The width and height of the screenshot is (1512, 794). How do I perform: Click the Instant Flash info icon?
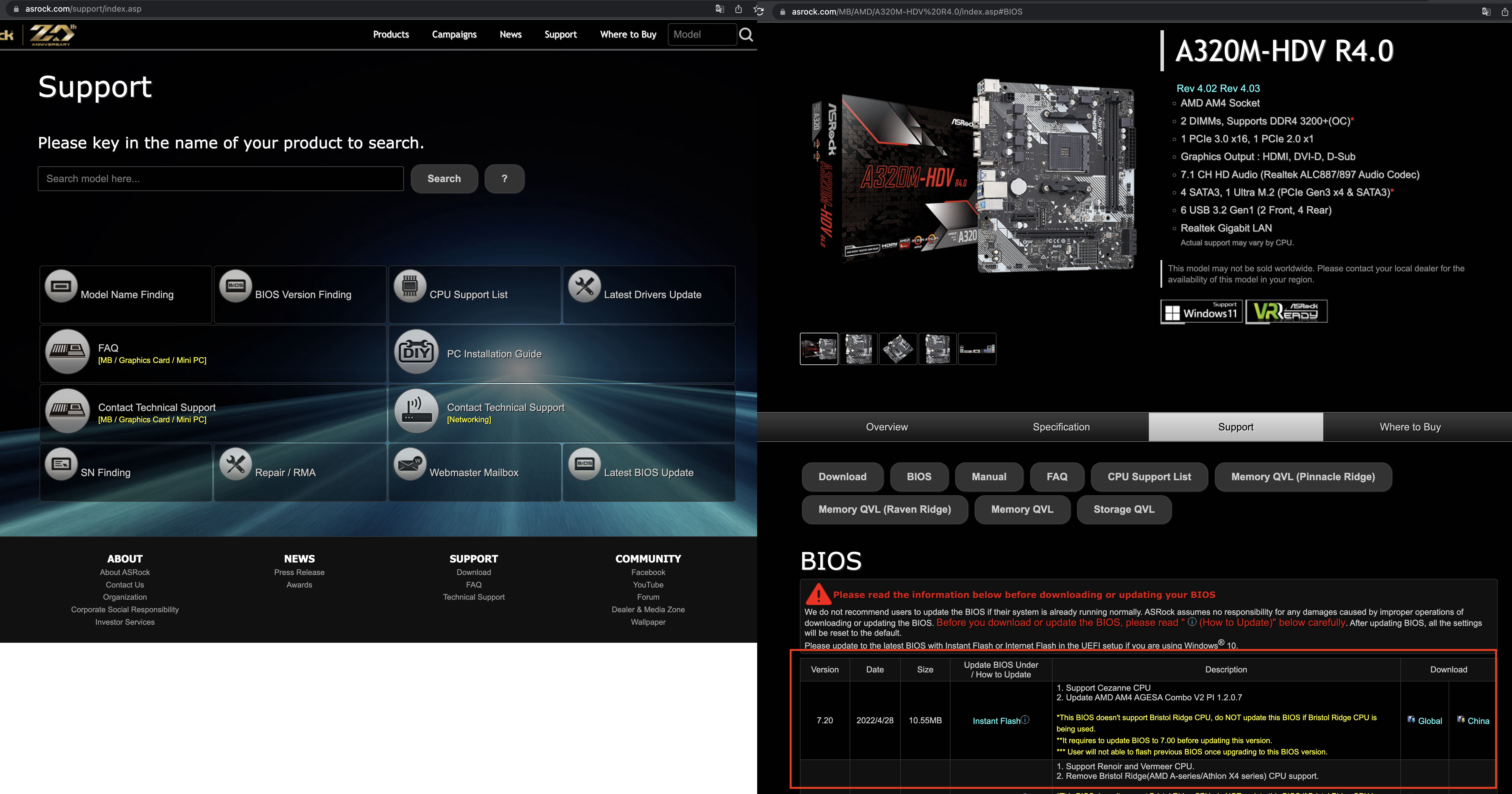coord(1025,720)
